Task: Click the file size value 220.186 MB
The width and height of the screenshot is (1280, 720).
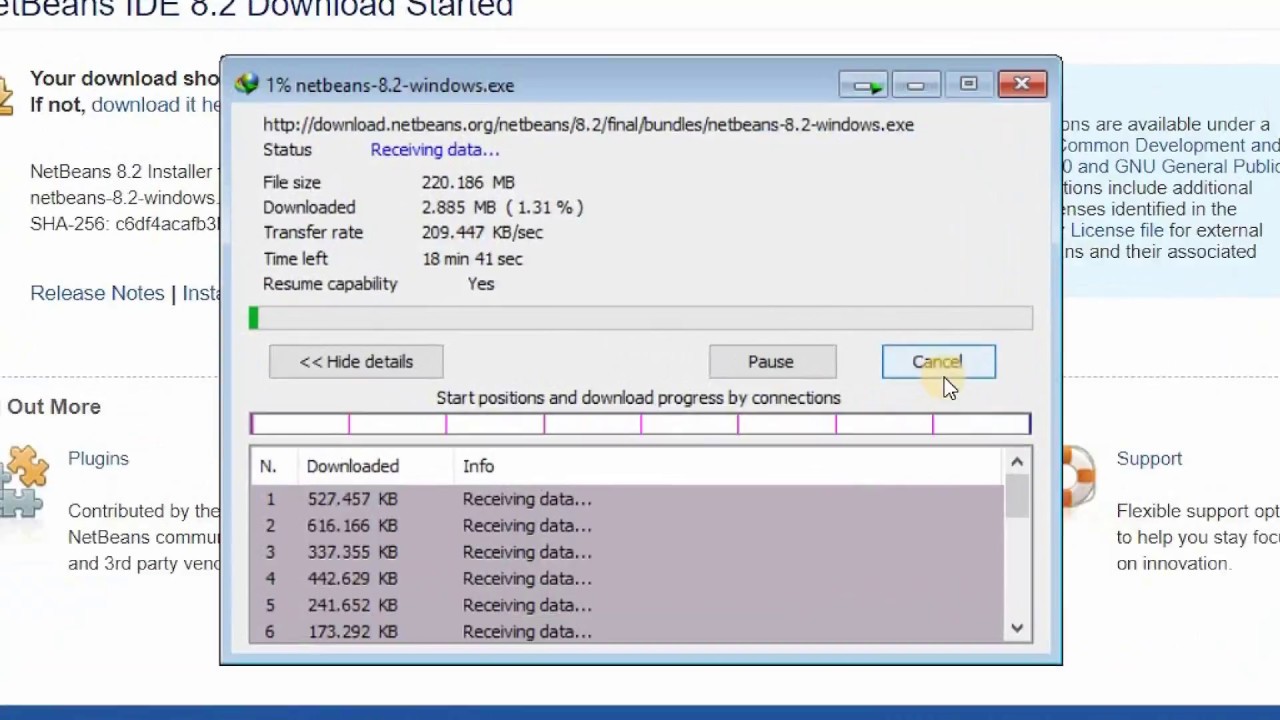Action: pyautogui.click(x=468, y=183)
